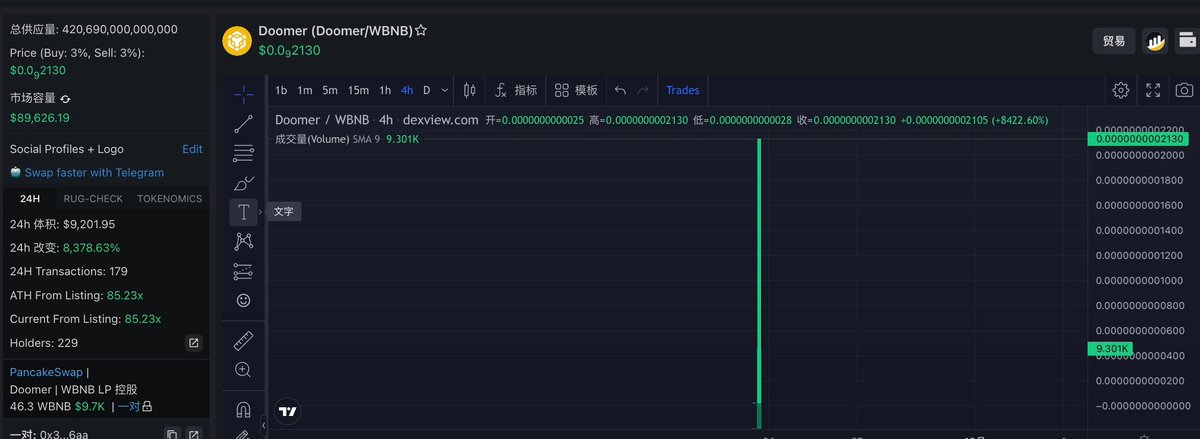Image resolution: width=1200 pixels, height=439 pixels.
Task: Expand the text tool submenu arrow
Action: point(260,212)
